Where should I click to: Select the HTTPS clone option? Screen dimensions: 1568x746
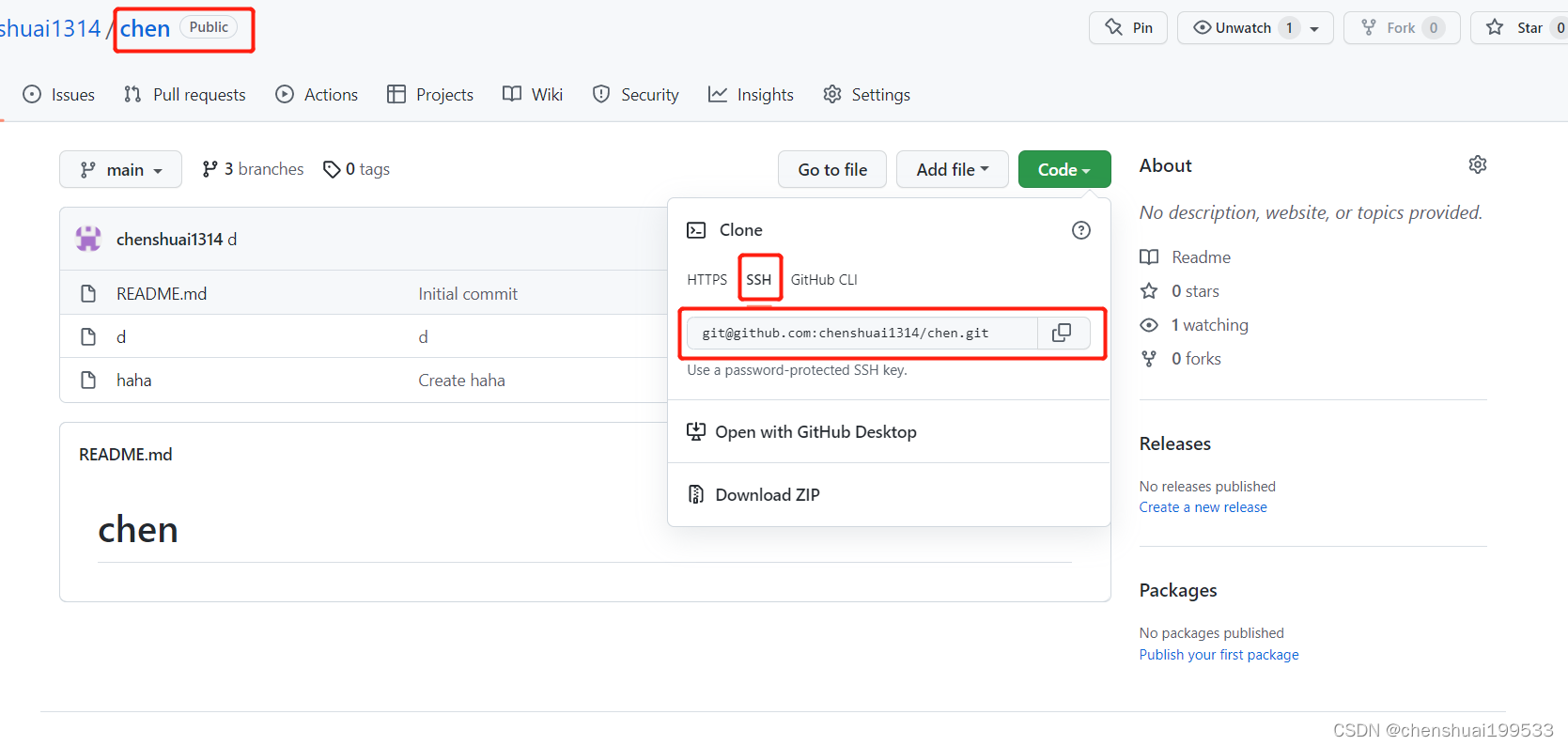click(x=706, y=280)
